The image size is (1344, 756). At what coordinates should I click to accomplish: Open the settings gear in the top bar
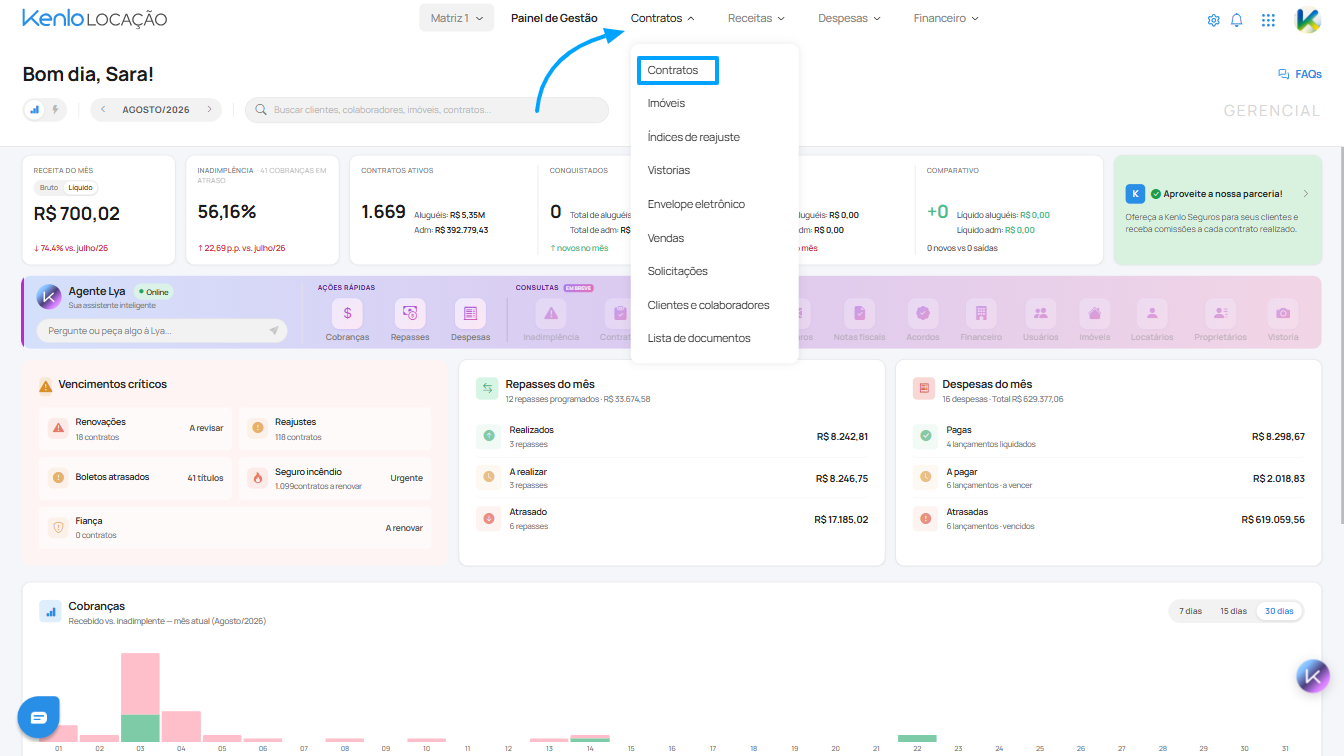pos(1213,19)
